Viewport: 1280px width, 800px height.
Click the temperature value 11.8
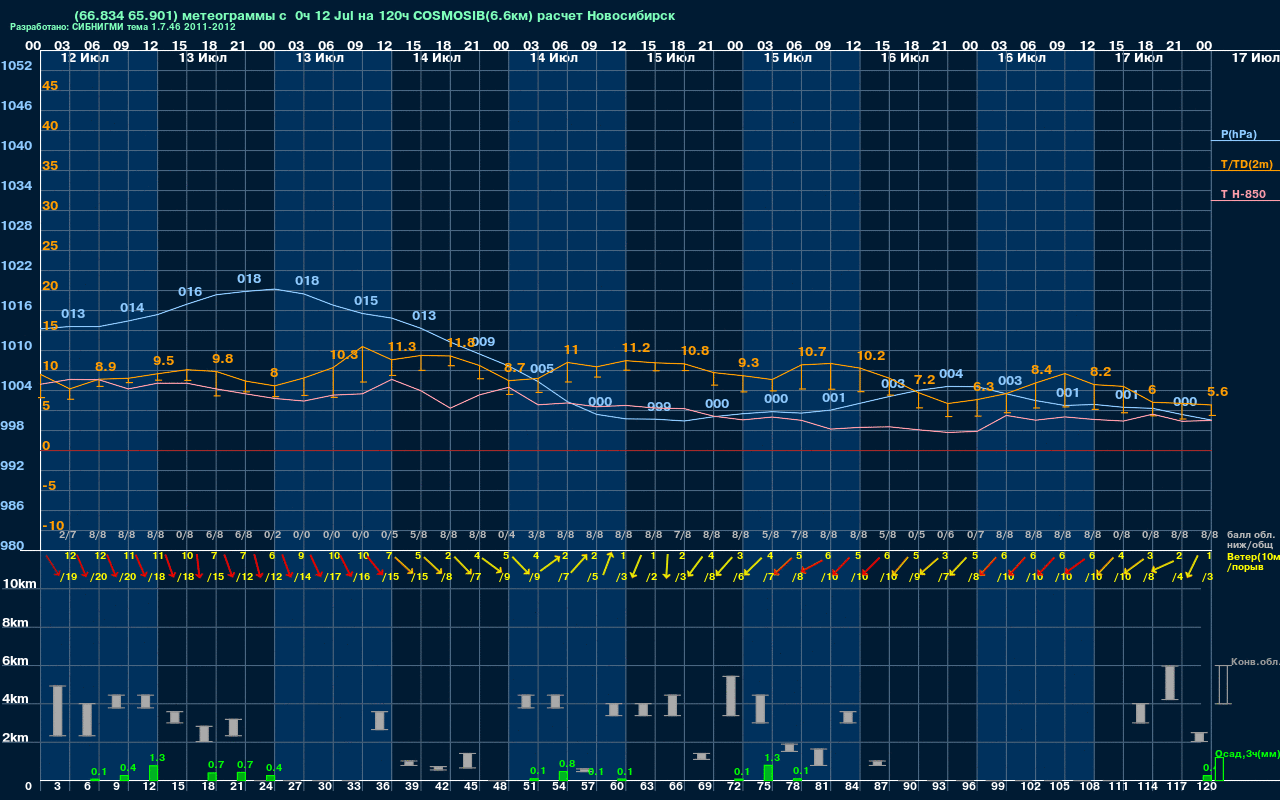(x=461, y=343)
